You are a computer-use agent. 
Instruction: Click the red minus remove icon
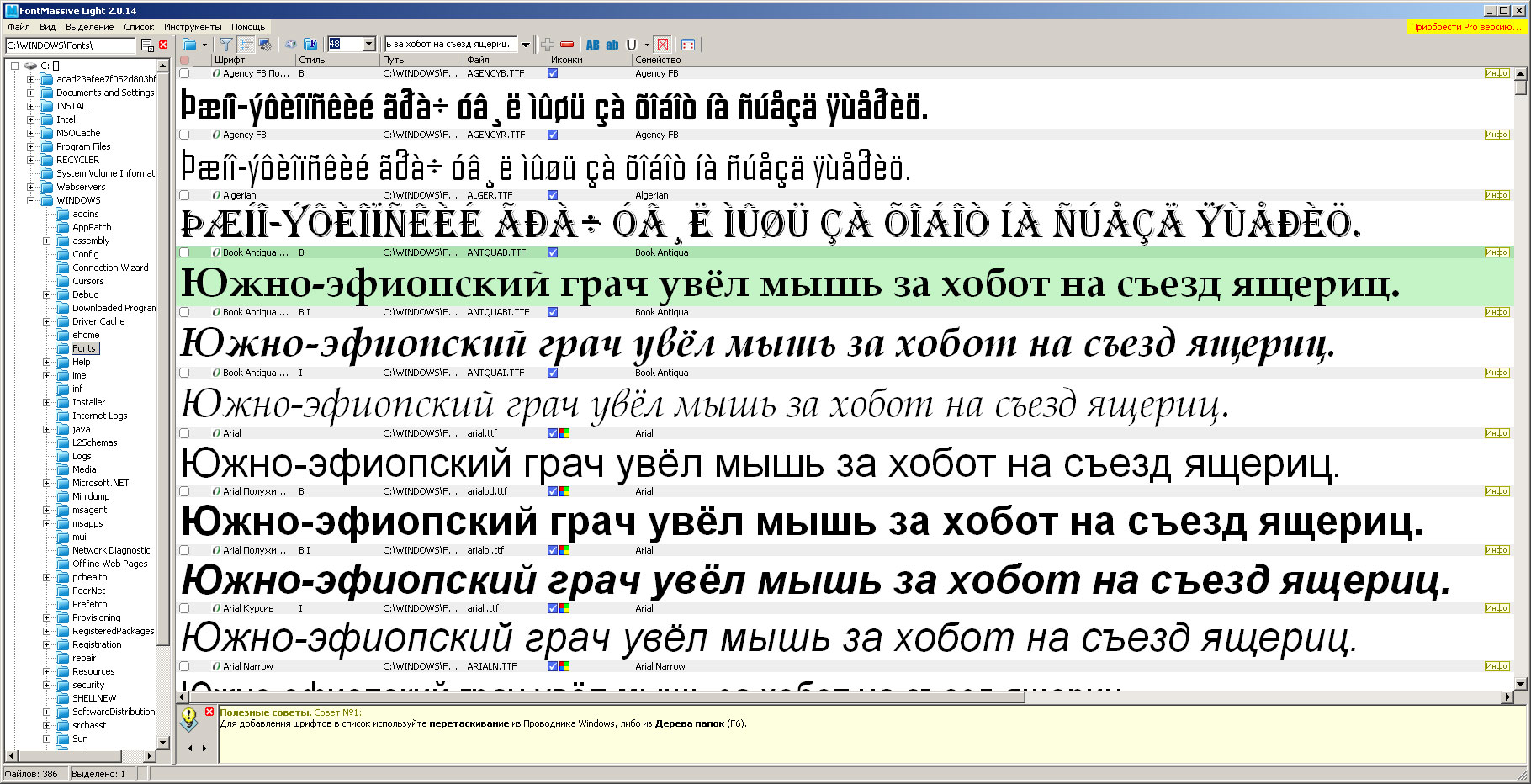[567, 45]
